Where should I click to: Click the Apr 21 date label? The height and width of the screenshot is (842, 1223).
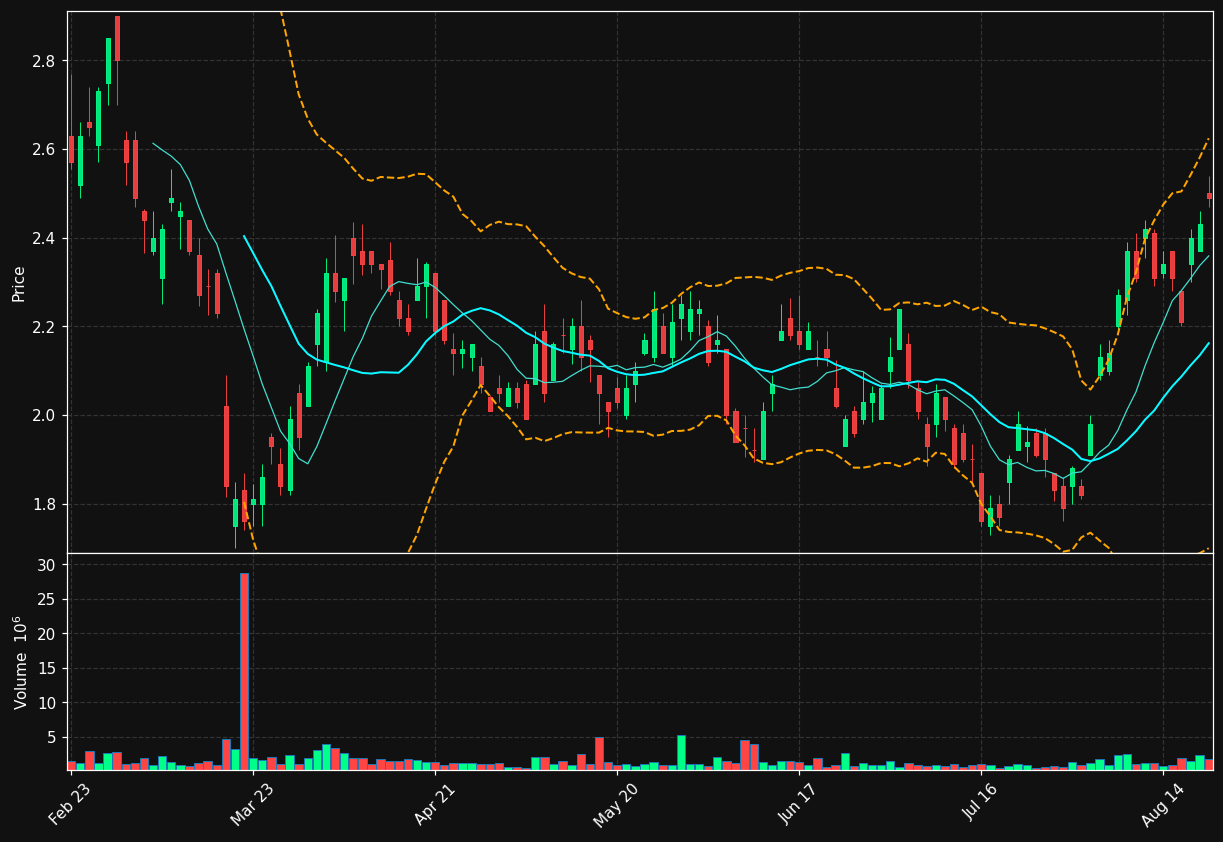pyautogui.click(x=435, y=805)
